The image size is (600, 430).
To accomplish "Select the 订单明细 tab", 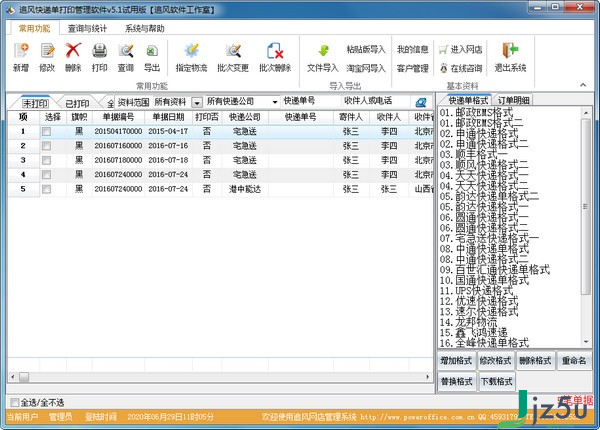I will 514,101.
